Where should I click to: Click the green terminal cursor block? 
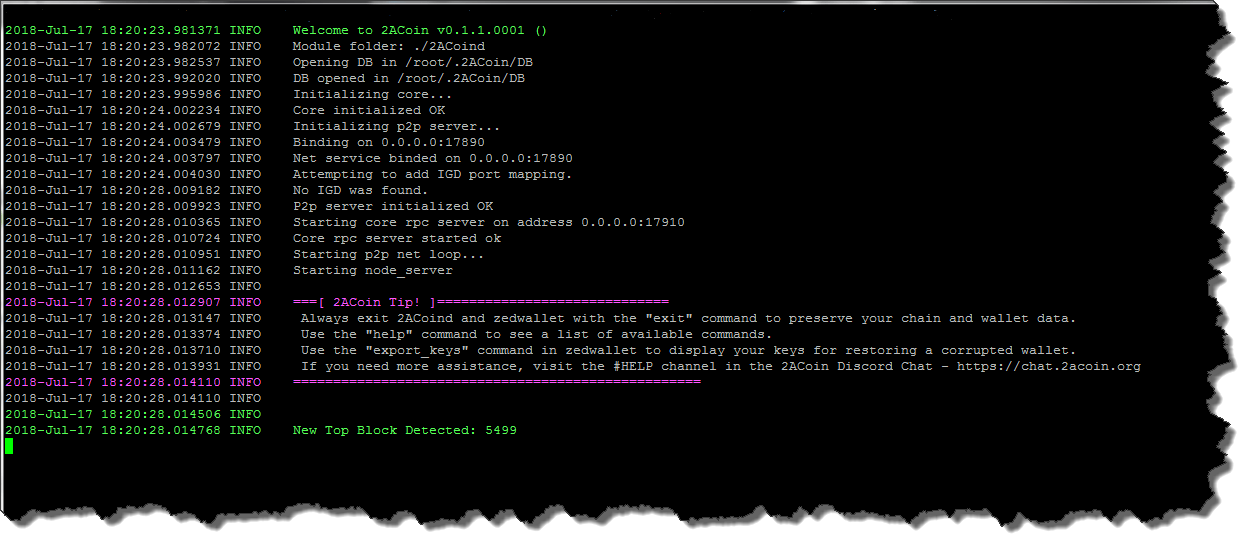pyautogui.click(x=9, y=446)
